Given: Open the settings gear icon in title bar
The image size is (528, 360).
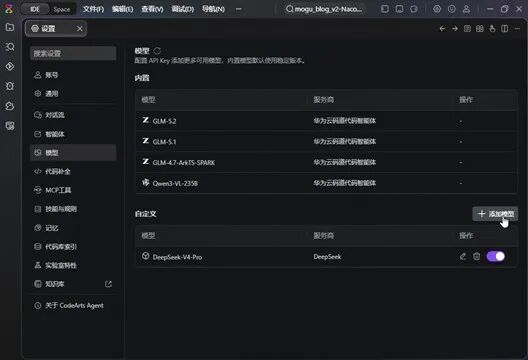Looking at the screenshot, I should 437,9.
